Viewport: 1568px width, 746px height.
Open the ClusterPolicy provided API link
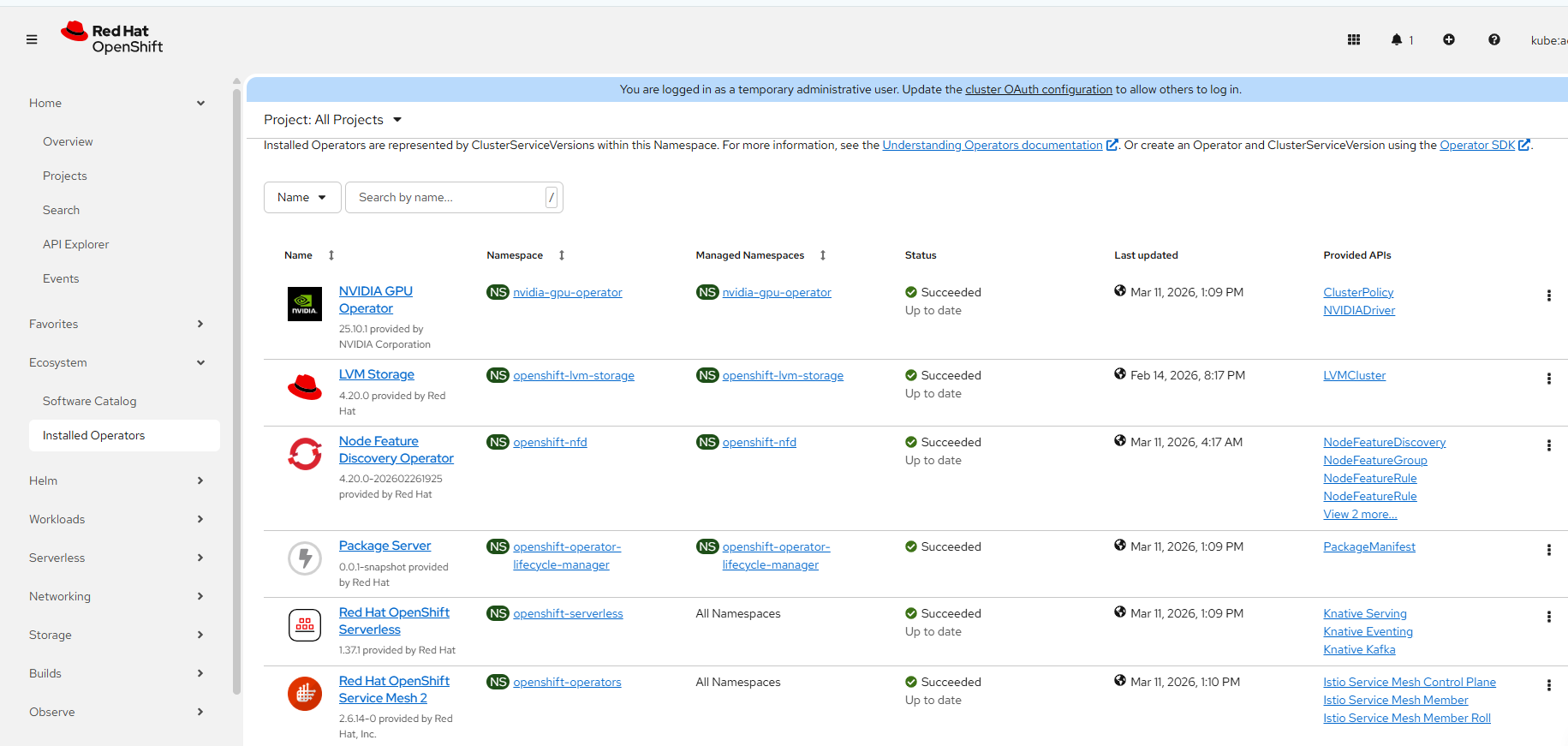pos(1358,292)
